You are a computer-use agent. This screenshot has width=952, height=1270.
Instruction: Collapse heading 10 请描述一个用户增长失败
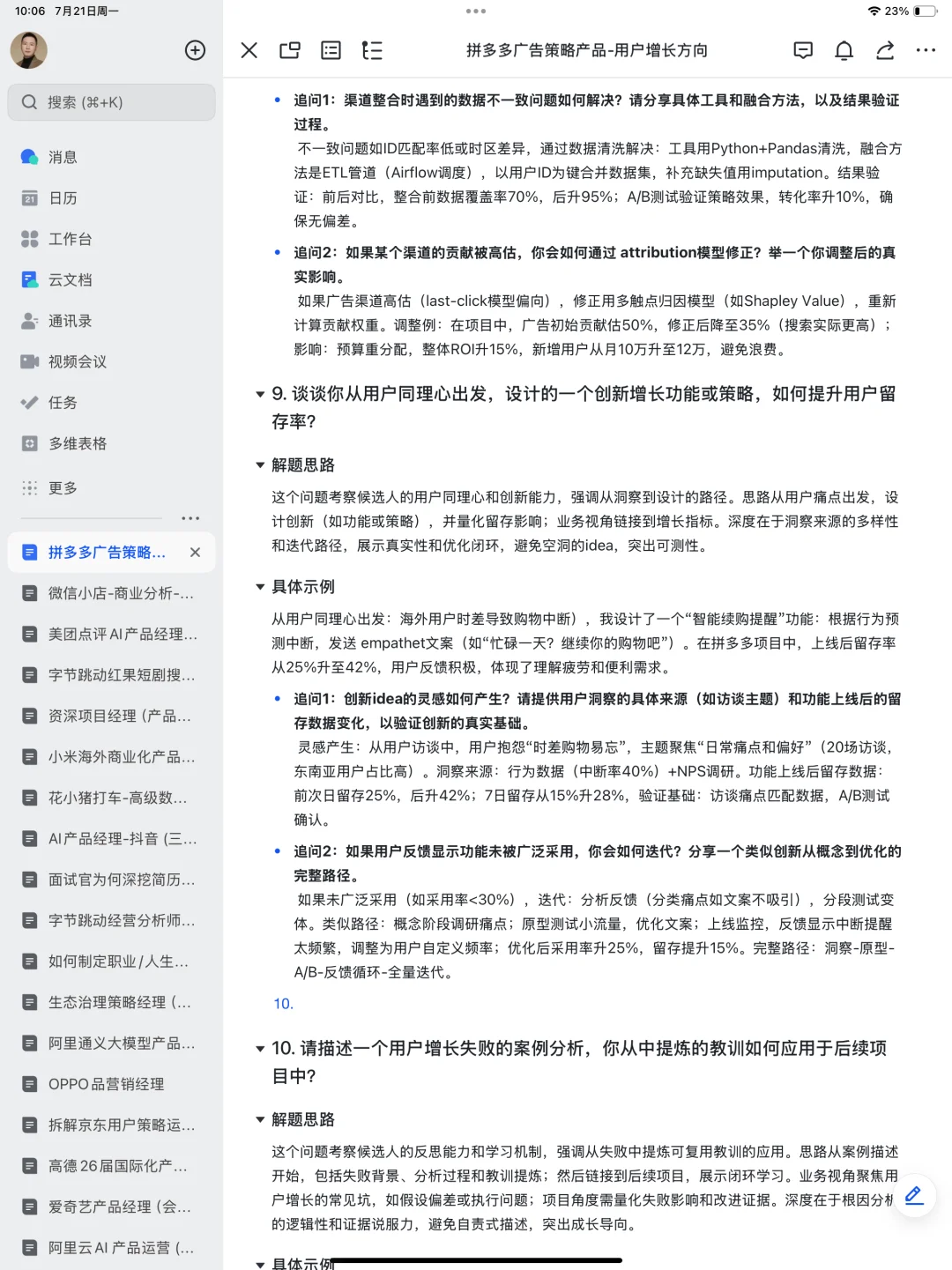[x=260, y=1049]
